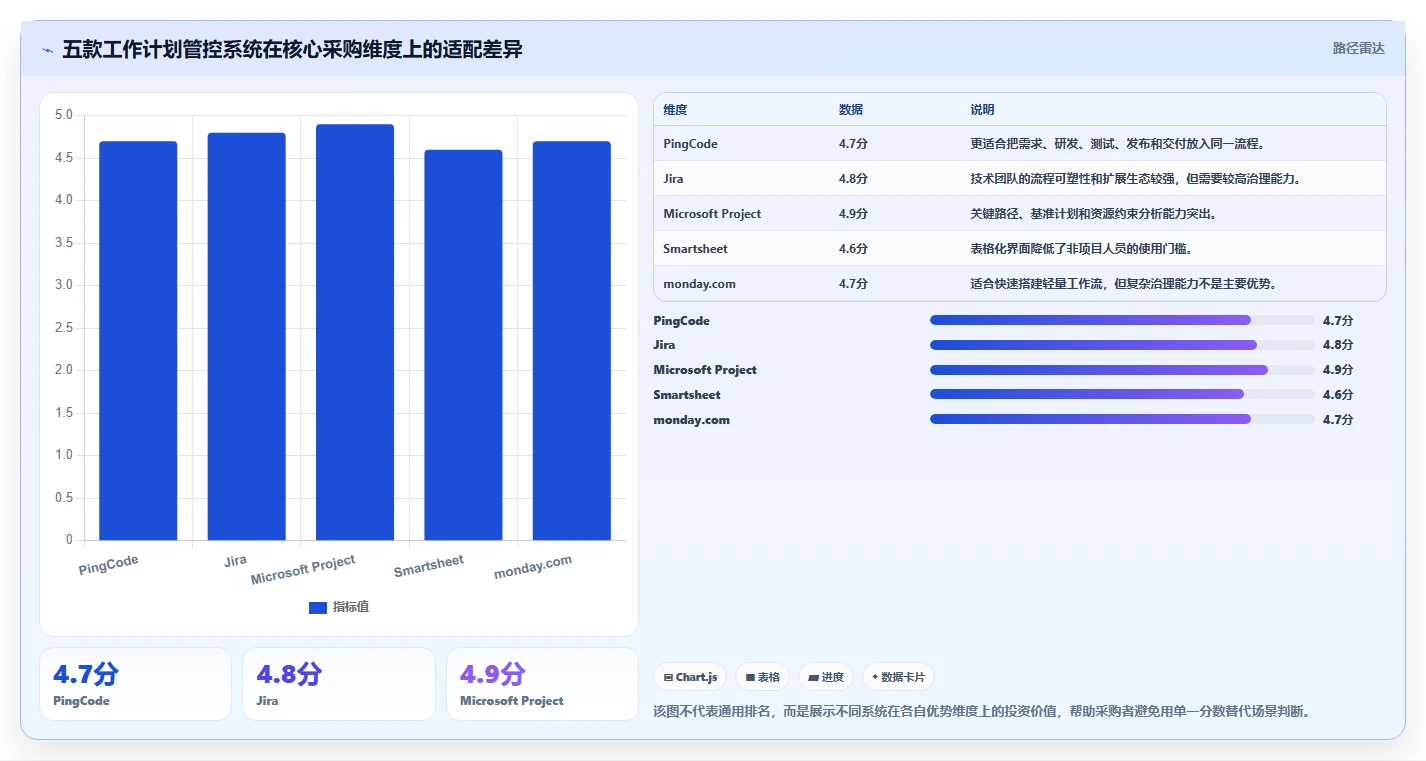The height and width of the screenshot is (761, 1426).
Task: Click the 进度 tag chip
Action: [826, 677]
